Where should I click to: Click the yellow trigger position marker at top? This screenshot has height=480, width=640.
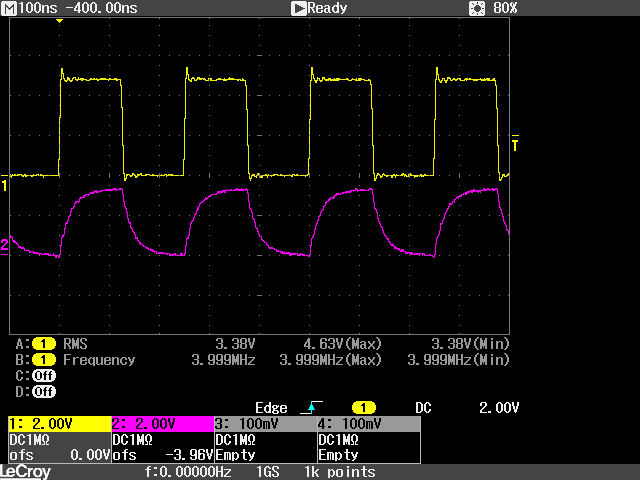pos(60,21)
